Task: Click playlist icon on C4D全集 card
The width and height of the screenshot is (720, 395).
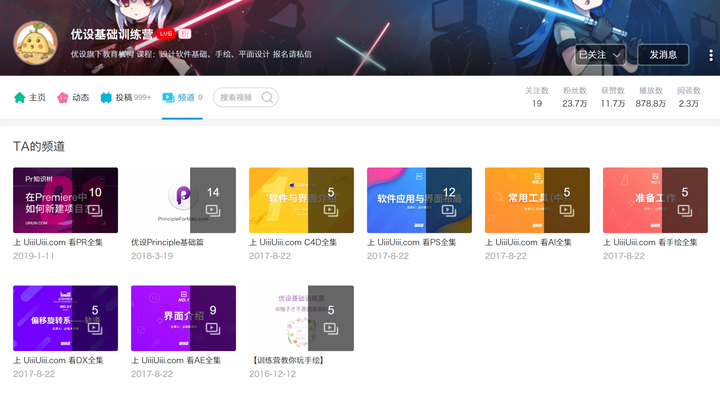Action: click(331, 210)
